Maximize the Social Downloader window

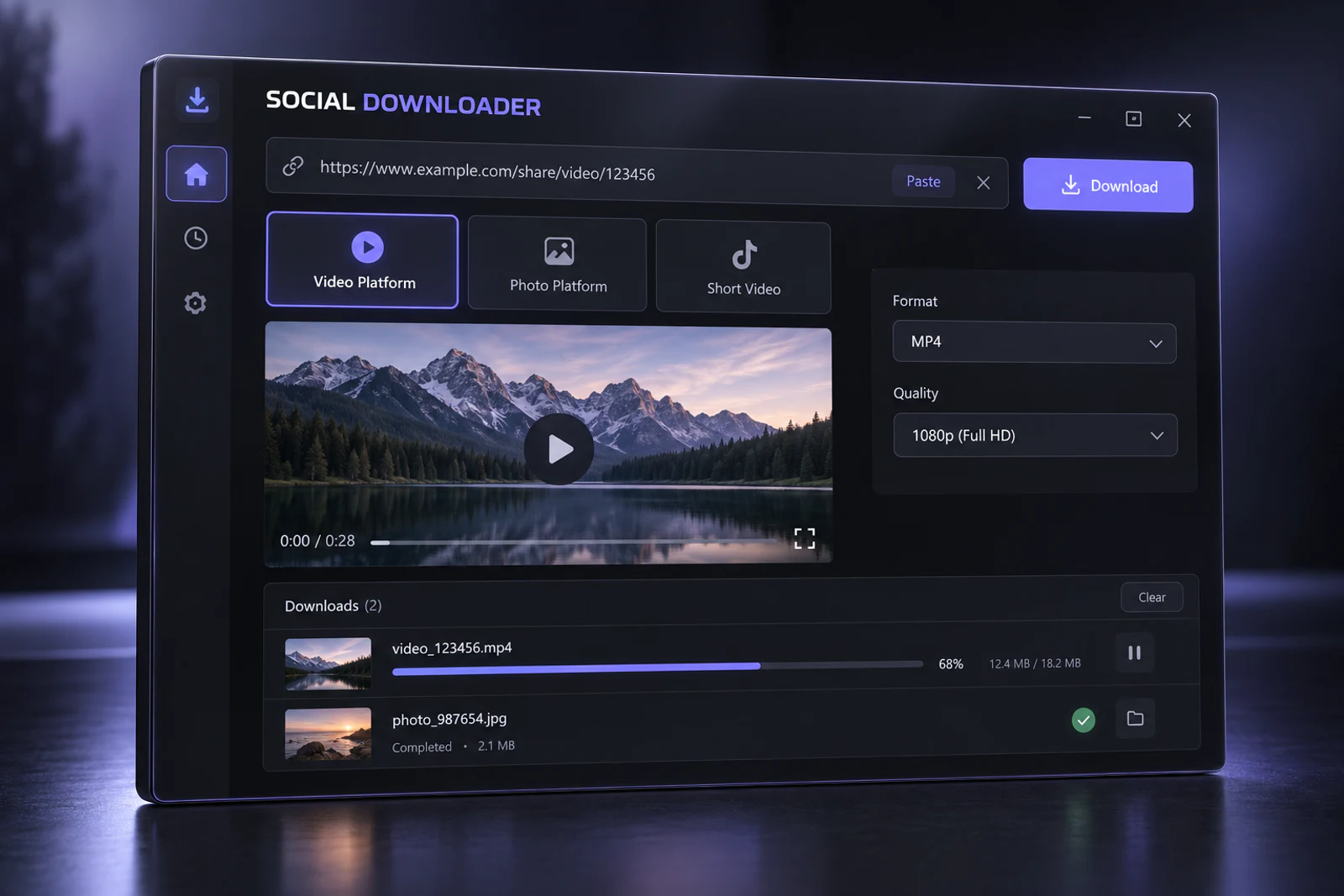tap(1134, 118)
